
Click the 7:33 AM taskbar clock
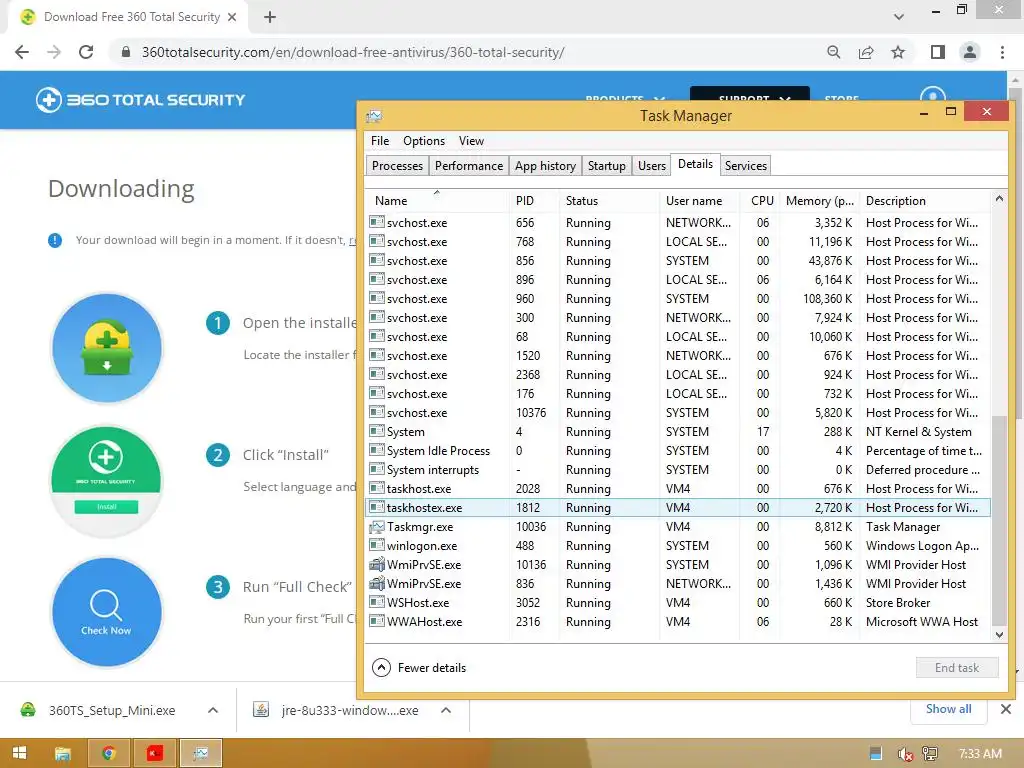[980, 754]
